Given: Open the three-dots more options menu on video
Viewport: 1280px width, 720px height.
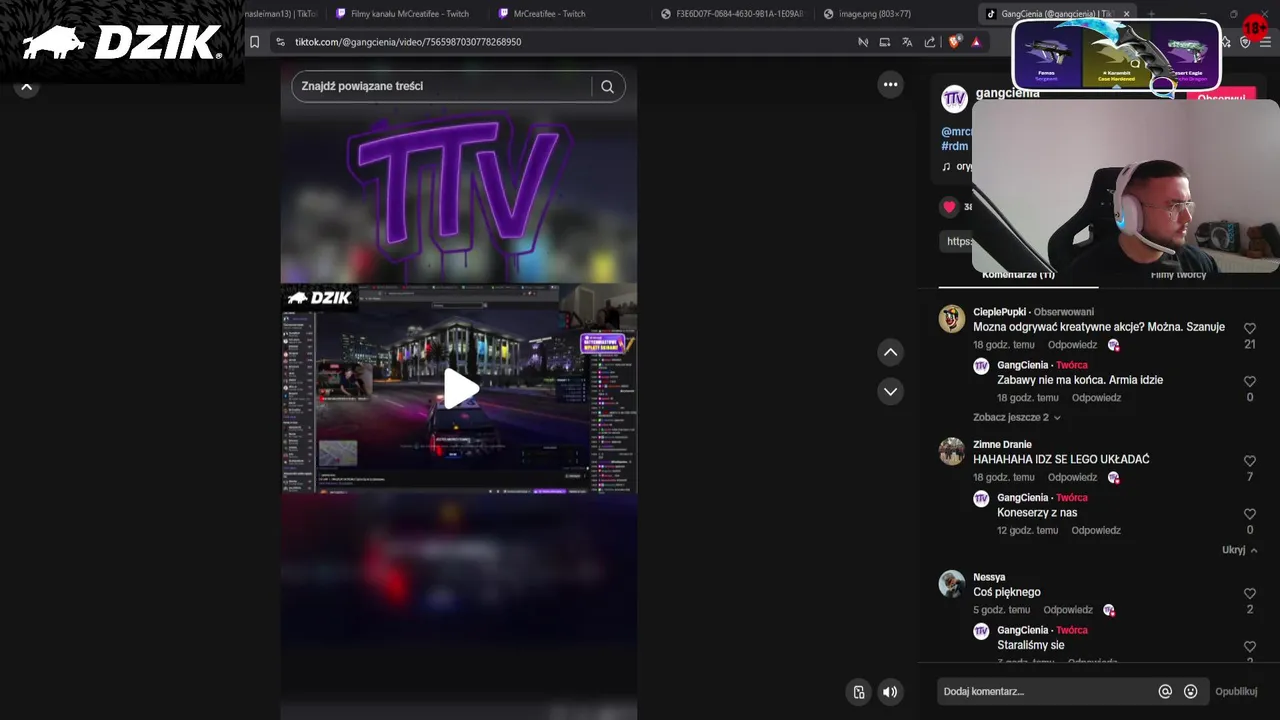Looking at the screenshot, I should (x=890, y=85).
